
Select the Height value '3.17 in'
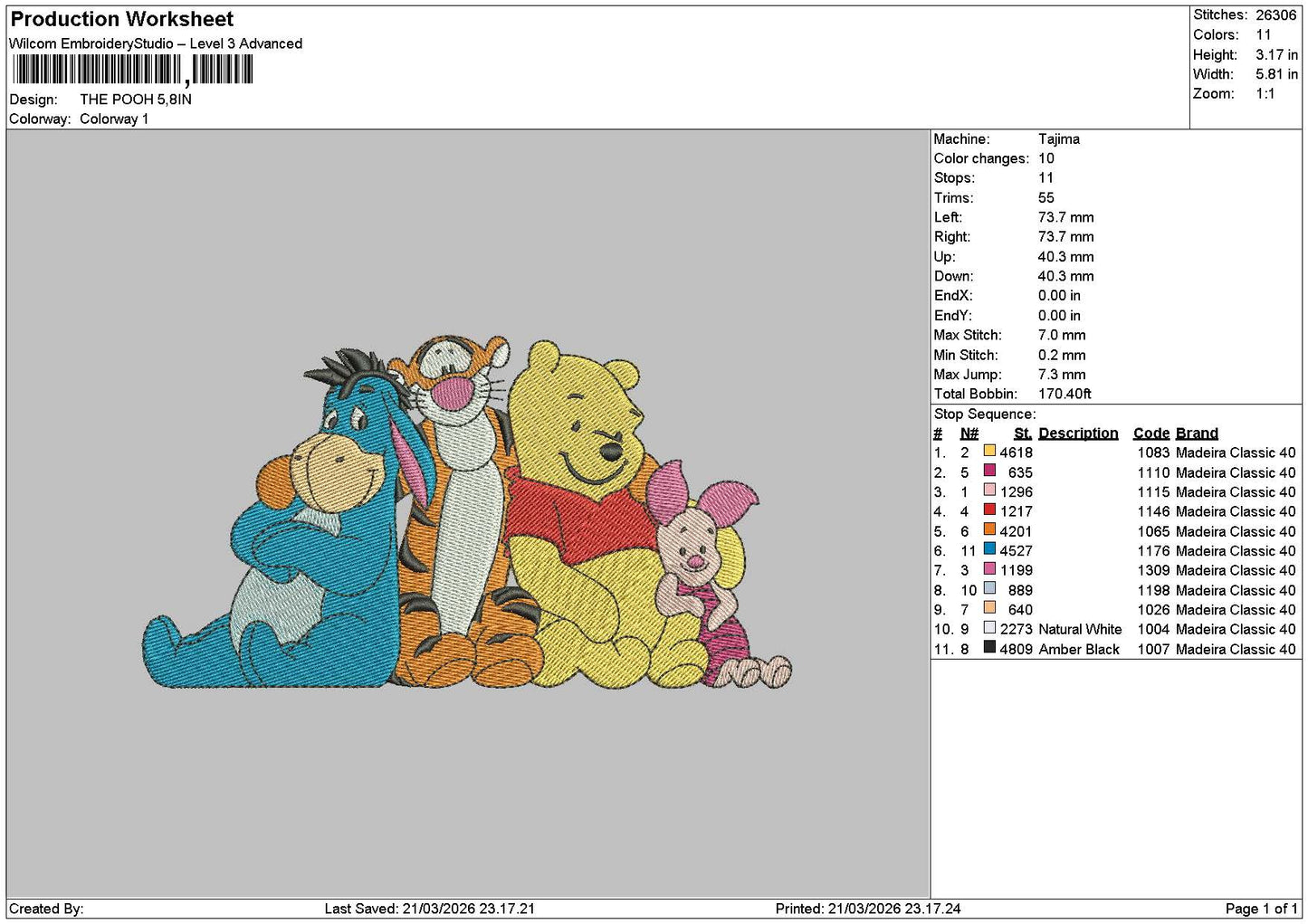point(1276,54)
